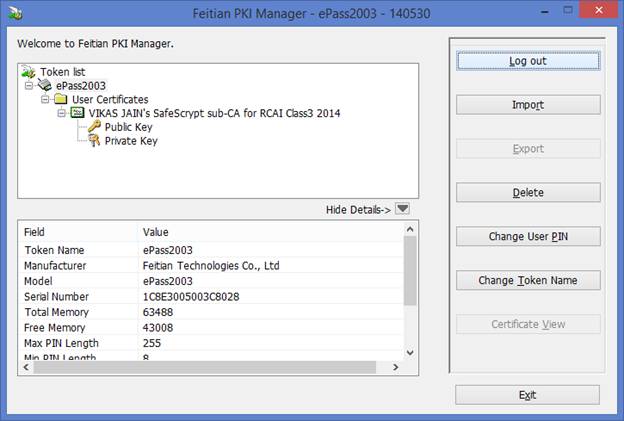
Task: Click the Import button
Action: (x=528, y=105)
